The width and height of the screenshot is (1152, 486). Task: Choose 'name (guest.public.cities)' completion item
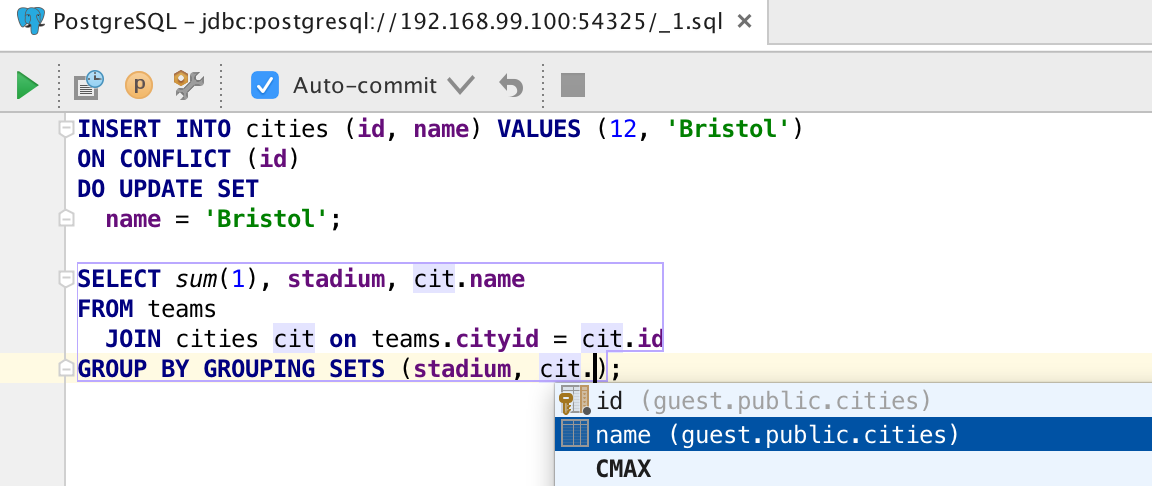(x=853, y=435)
